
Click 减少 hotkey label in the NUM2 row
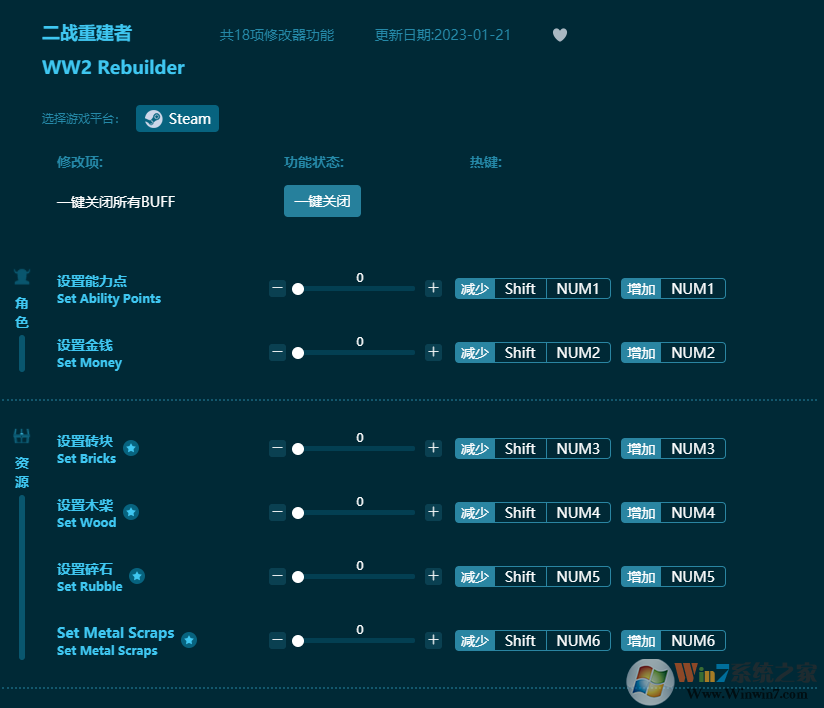click(x=475, y=353)
